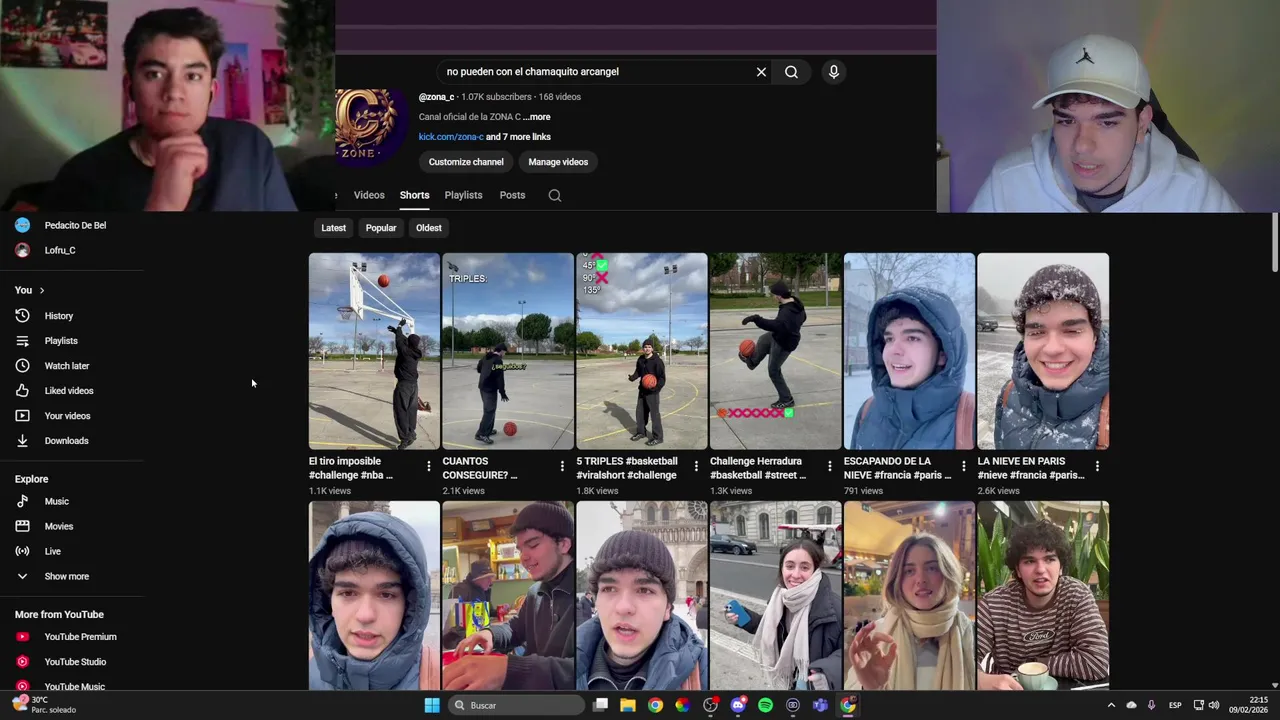Expand channel description with ...more
Viewport: 1280px width, 720px height.
pos(536,117)
